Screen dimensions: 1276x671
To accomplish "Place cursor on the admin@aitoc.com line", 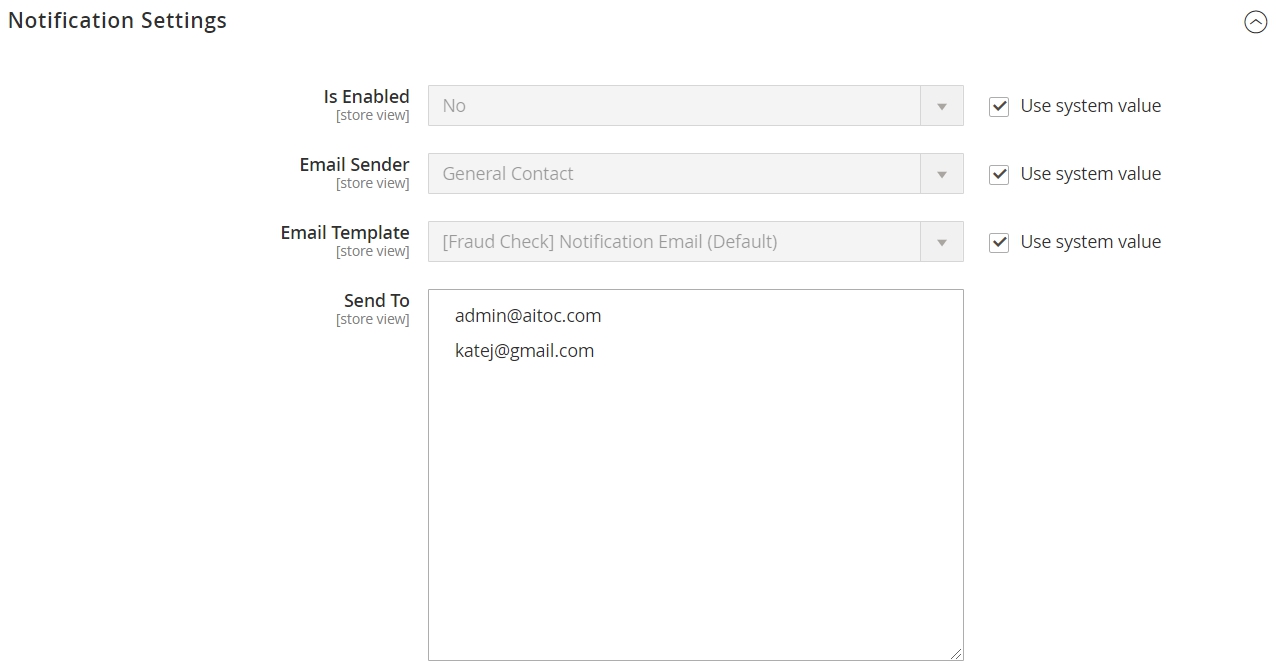I will [x=528, y=316].
